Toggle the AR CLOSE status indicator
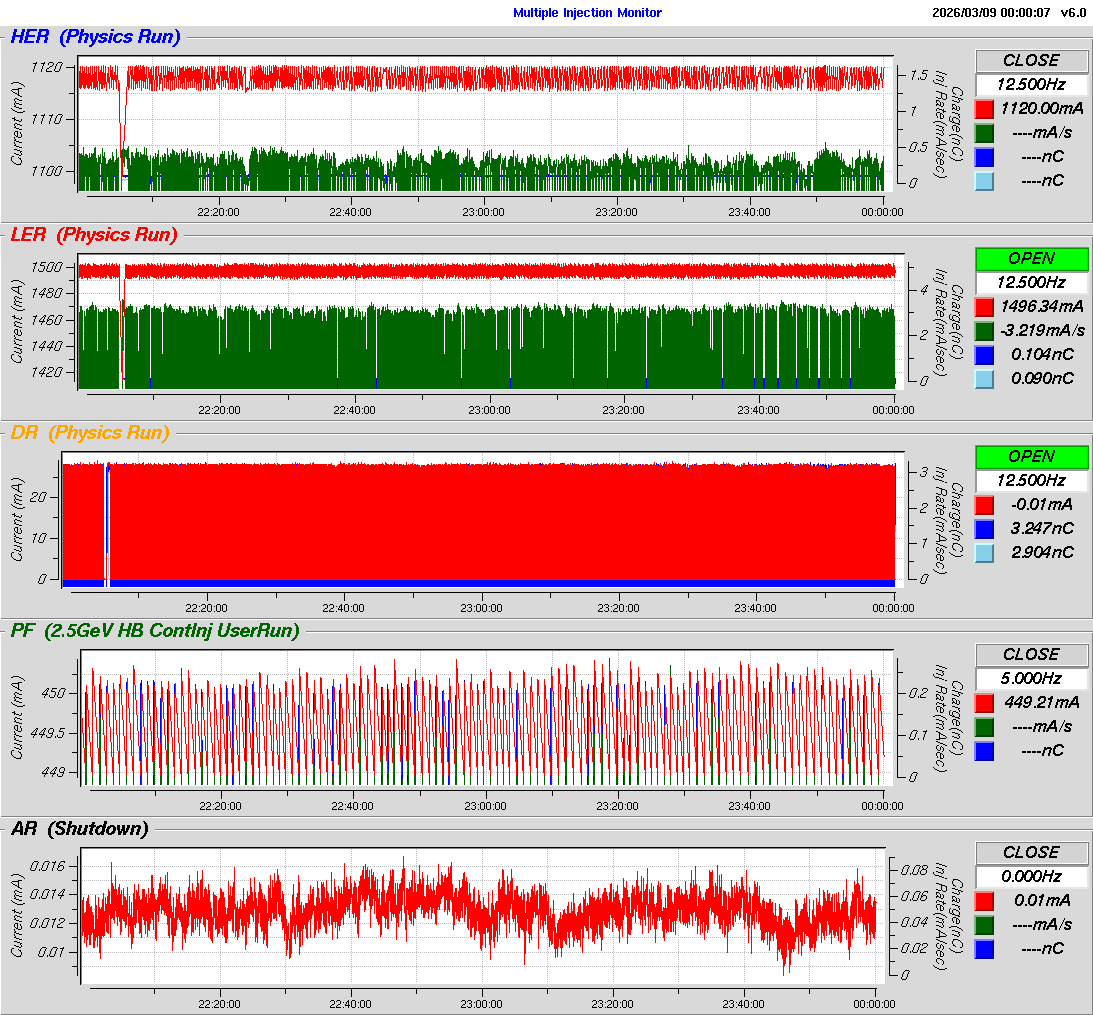Viewport: 1093px width, 1015px height. pos(1031,852)
